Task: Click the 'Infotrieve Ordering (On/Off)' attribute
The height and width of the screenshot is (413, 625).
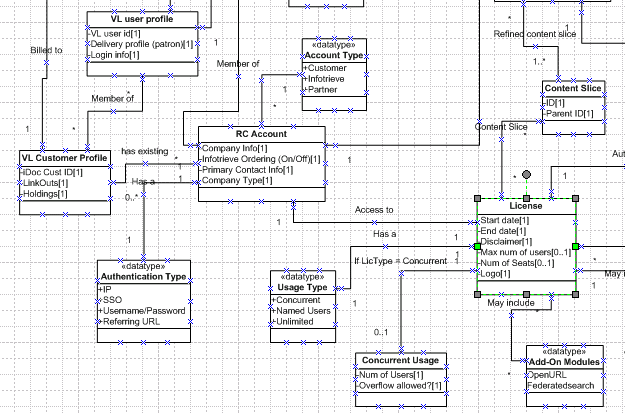Action: [260, 159]
